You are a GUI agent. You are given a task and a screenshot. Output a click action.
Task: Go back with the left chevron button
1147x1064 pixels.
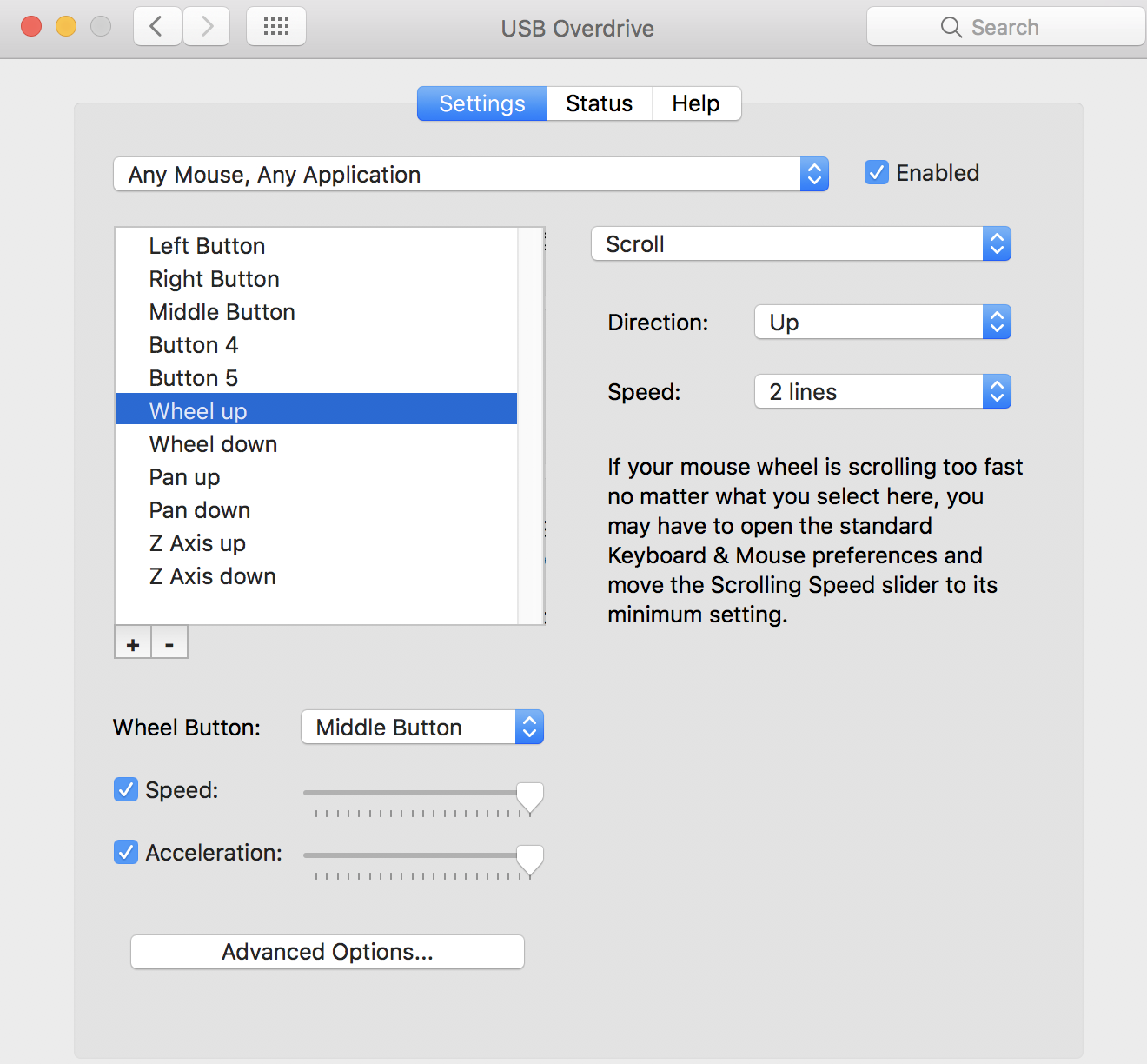point(157,27)
